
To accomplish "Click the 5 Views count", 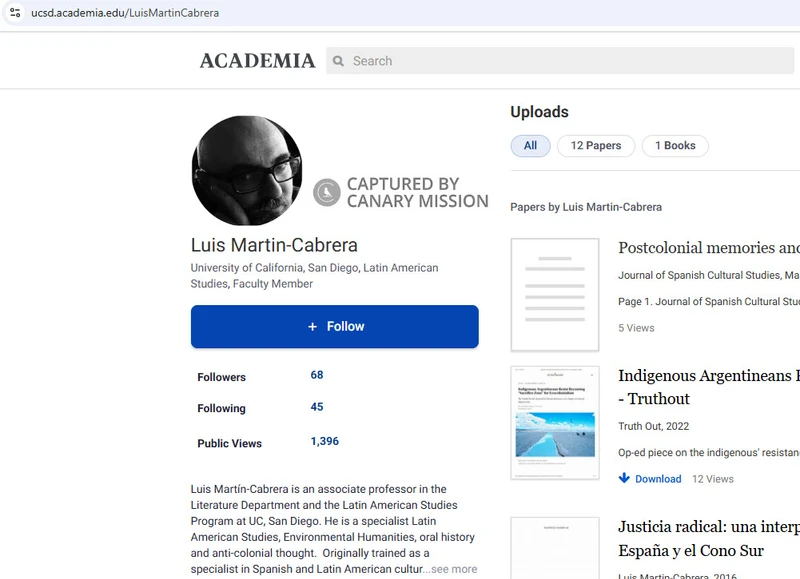I will [x=636, y=328].
